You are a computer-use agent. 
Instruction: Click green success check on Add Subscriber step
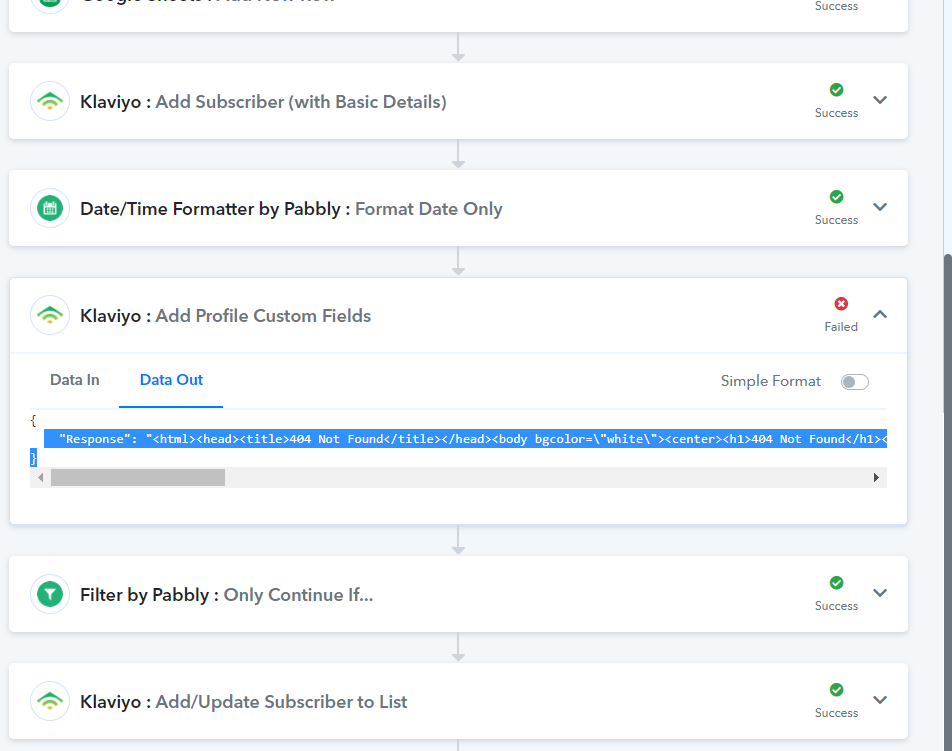pos(836,90)
